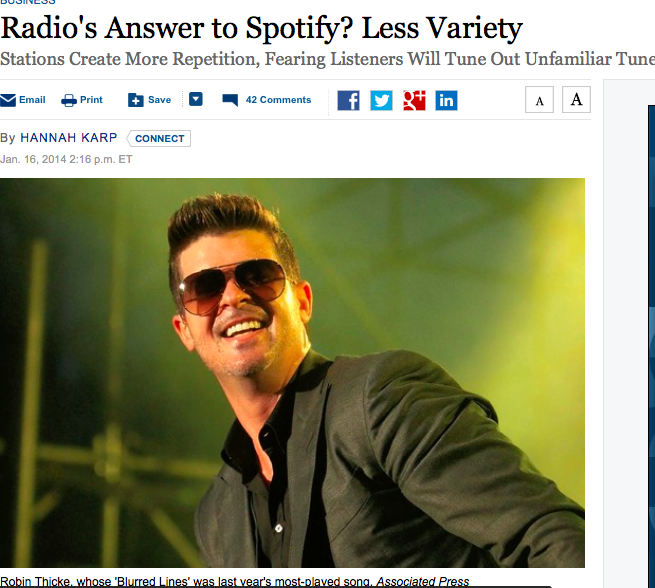Share article on Facebook
655x588 pixels.
pyautogui.click(x=348, y=100)
